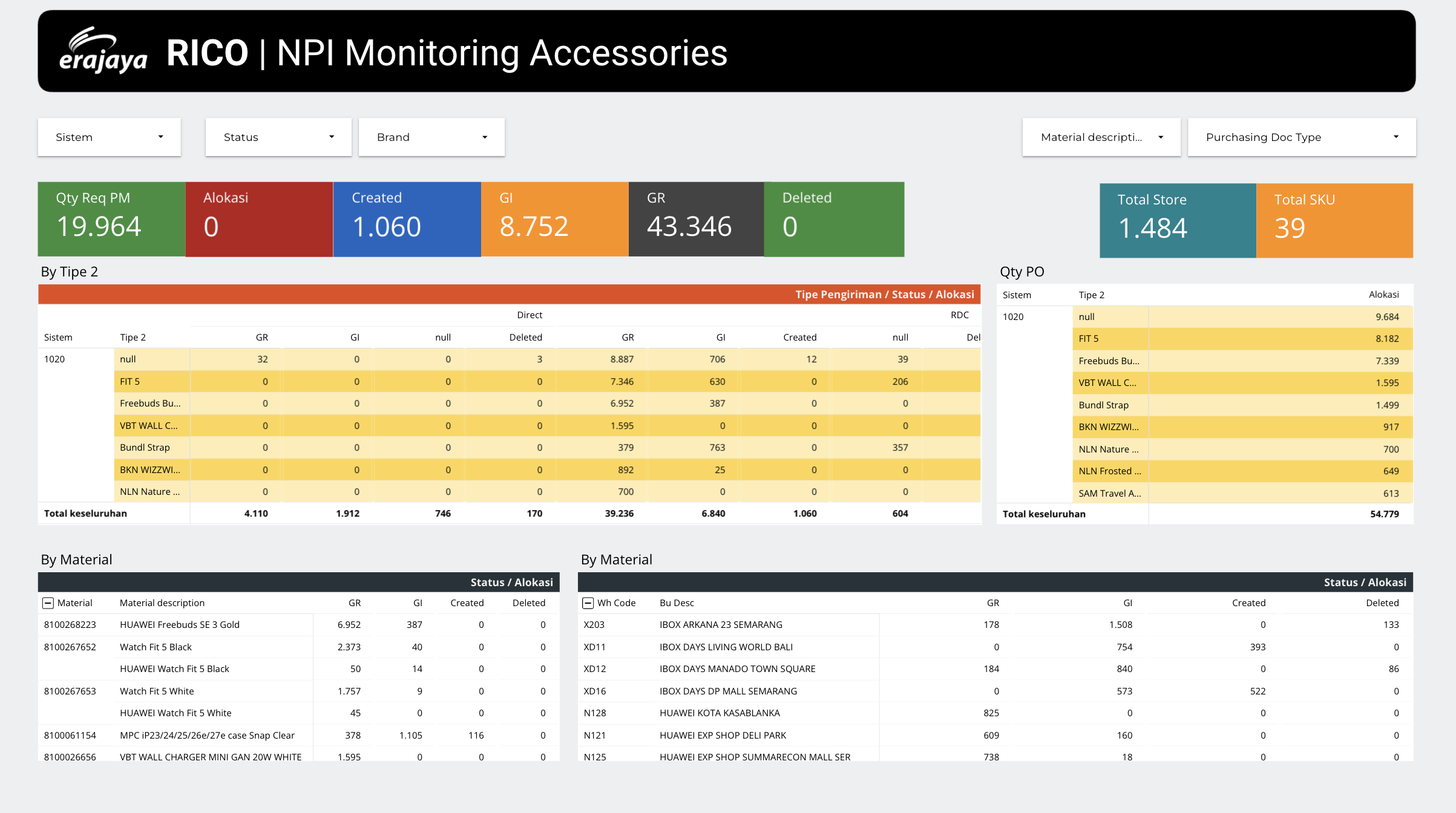Click HUAWEI Freebuds SE 3 Gold row
Viewport: 1456px width, 813px height.
[x=299, y=625]
